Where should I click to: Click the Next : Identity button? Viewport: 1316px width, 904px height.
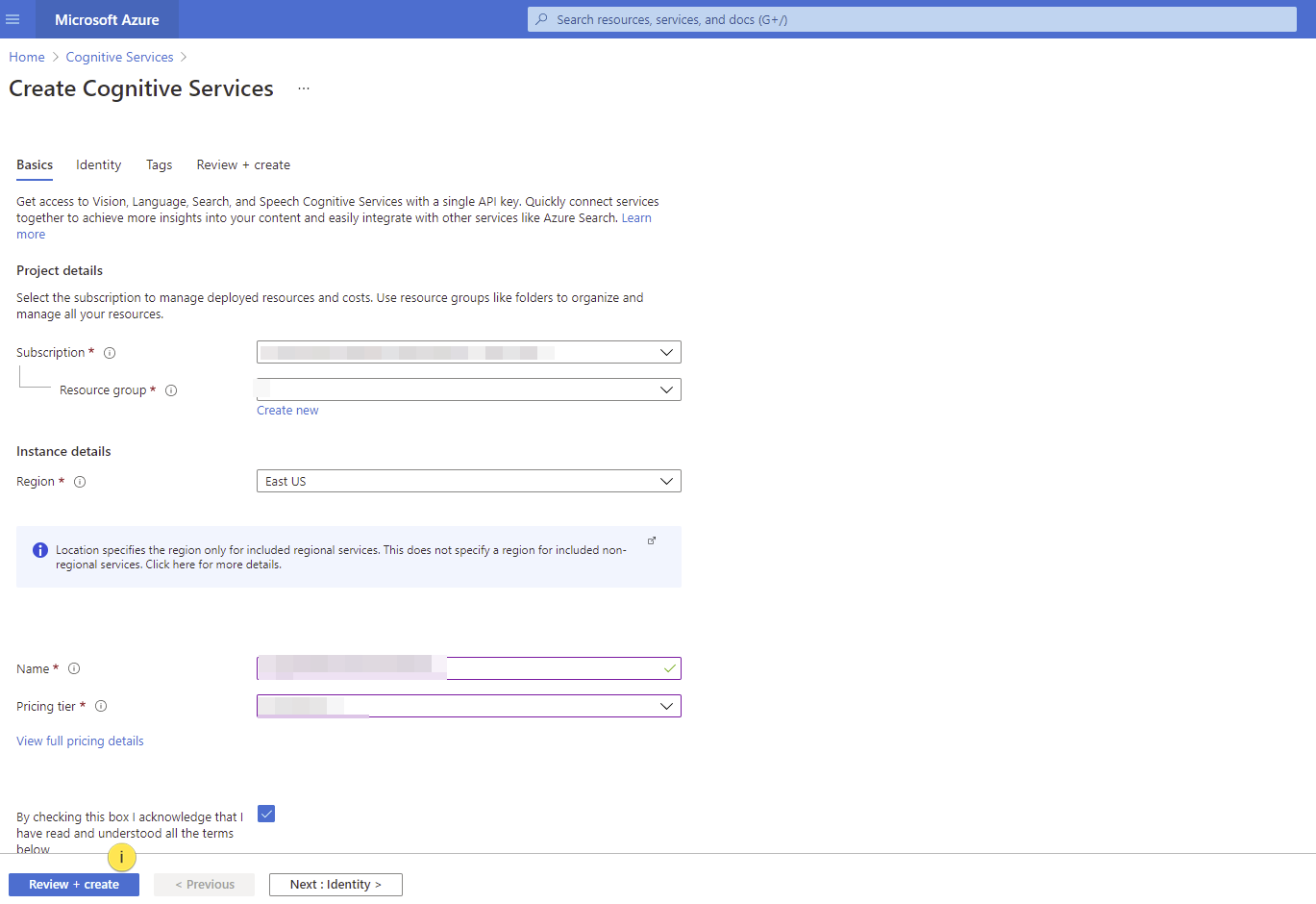click(x=335, y=885)
